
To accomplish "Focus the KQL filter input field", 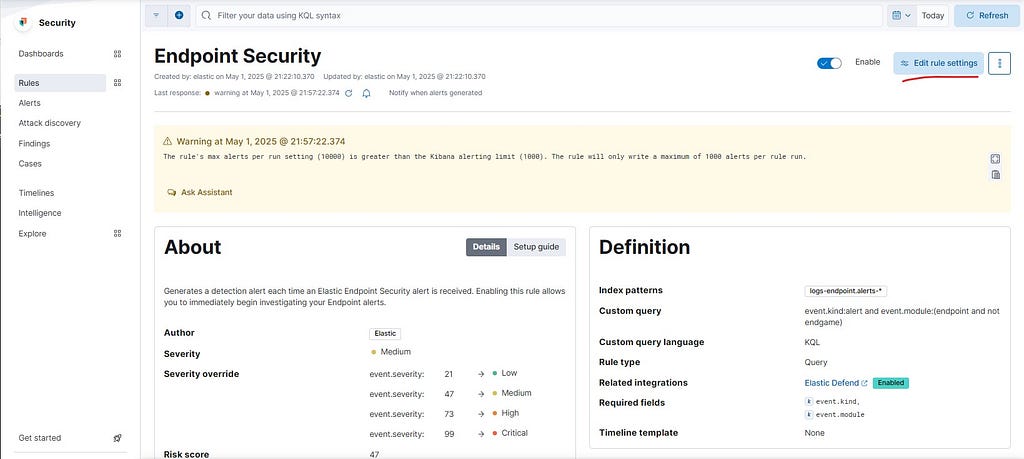I will [x=539, y=15].
